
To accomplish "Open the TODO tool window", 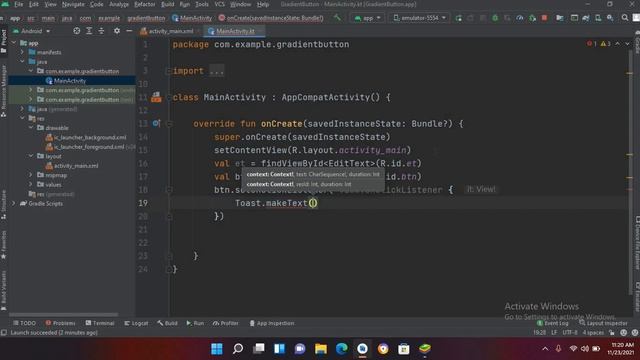I will [x=24, y=323].
